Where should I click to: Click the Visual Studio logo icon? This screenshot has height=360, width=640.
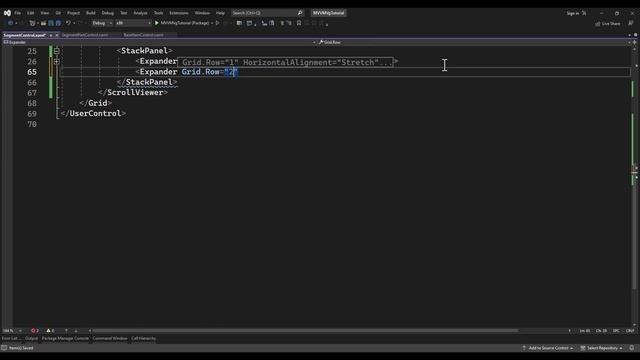7,13
